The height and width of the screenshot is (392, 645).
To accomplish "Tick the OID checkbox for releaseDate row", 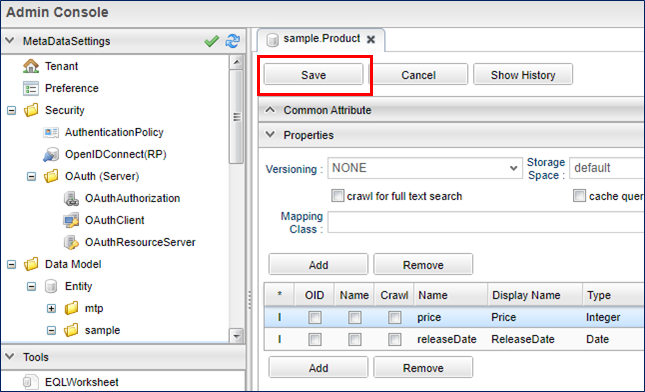I will click(x=315, y=339).
